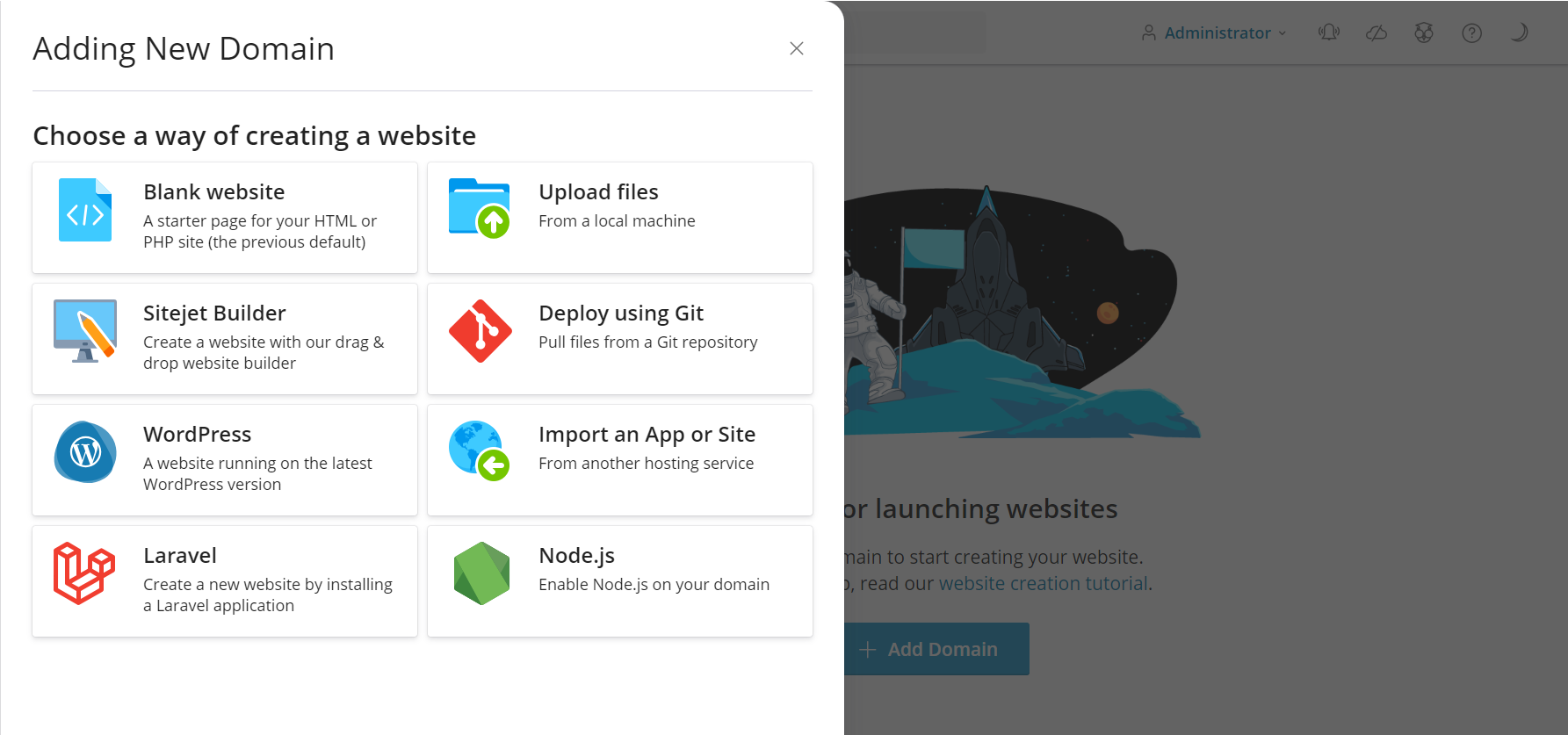The width and height of the screenshot is (1568, 735).
Task: Click the 'Choose a way of creating a website' heading
Action: point(255,135)
